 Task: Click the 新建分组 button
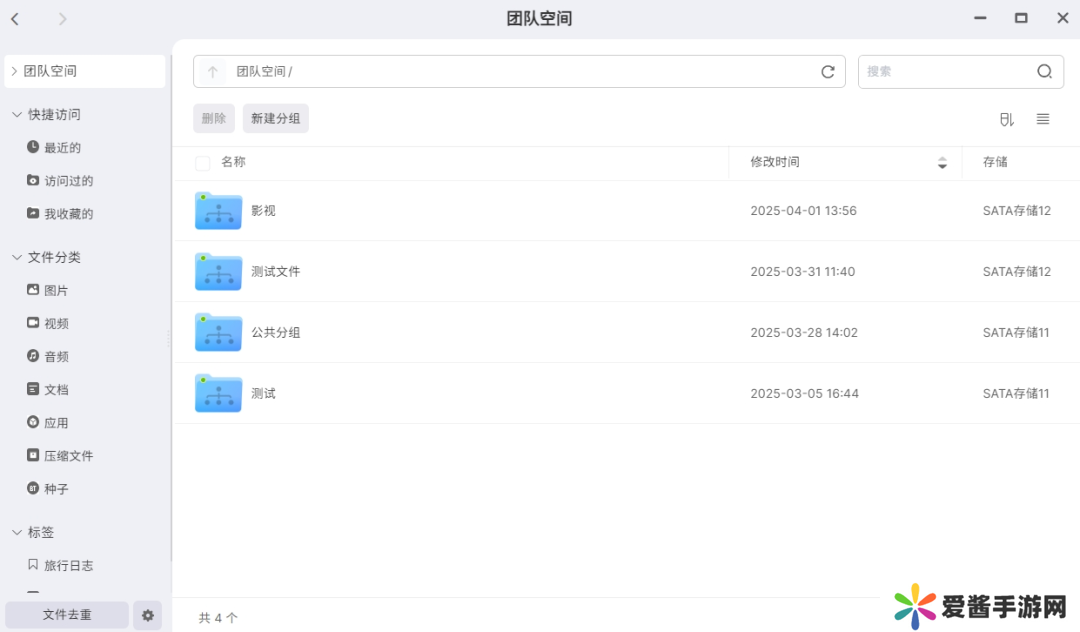(275, 119)
